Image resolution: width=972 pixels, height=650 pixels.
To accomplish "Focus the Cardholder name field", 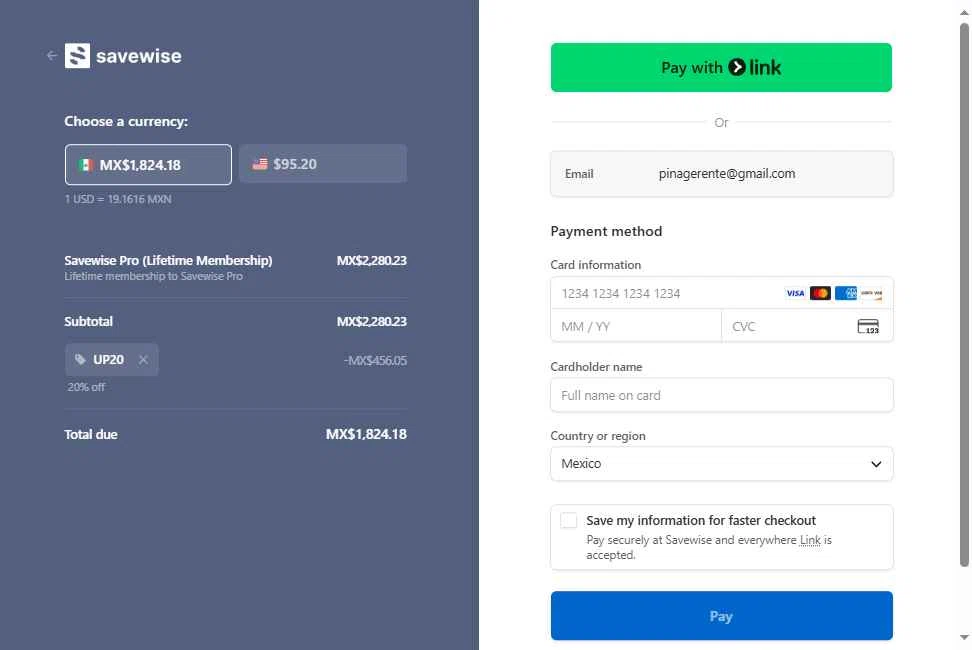I will (722, 395).
